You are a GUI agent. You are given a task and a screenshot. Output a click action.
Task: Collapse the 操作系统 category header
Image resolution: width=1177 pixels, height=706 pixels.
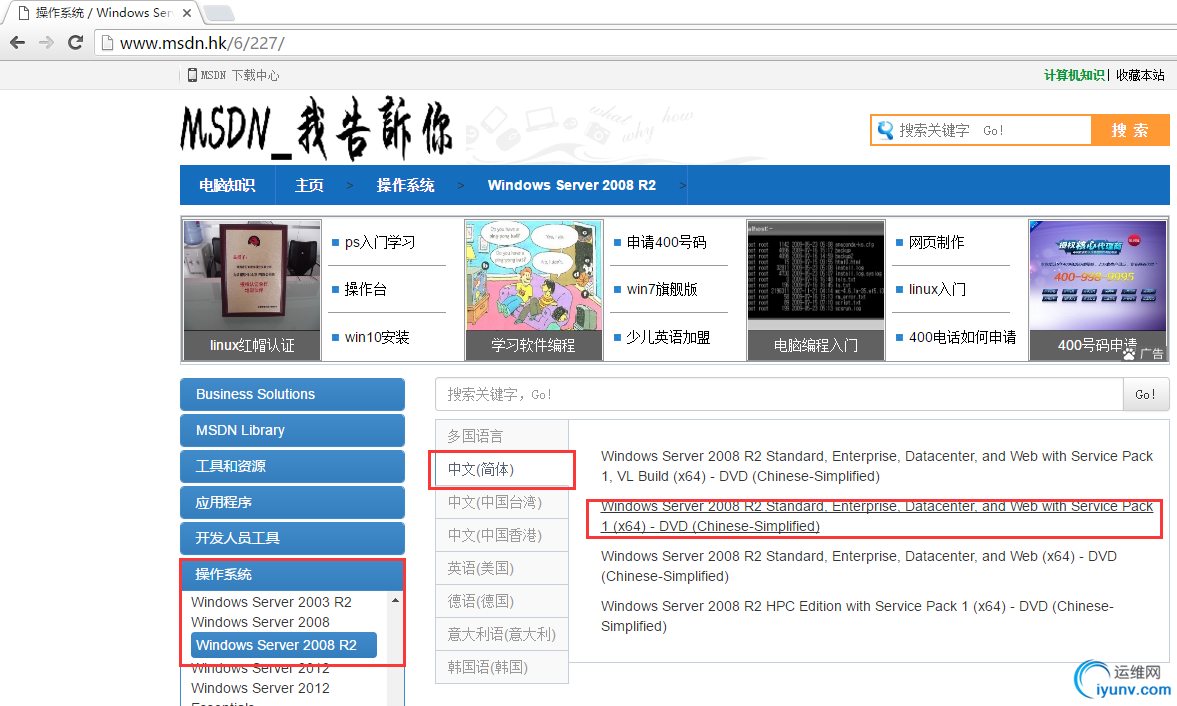293,574
